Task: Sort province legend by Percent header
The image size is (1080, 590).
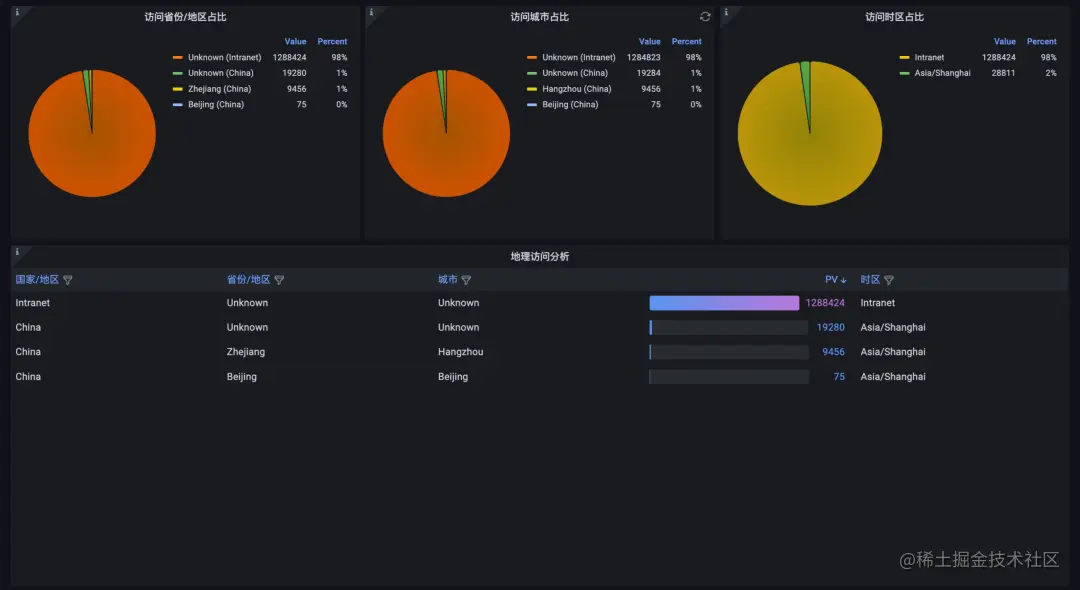Action: [332, 42]
